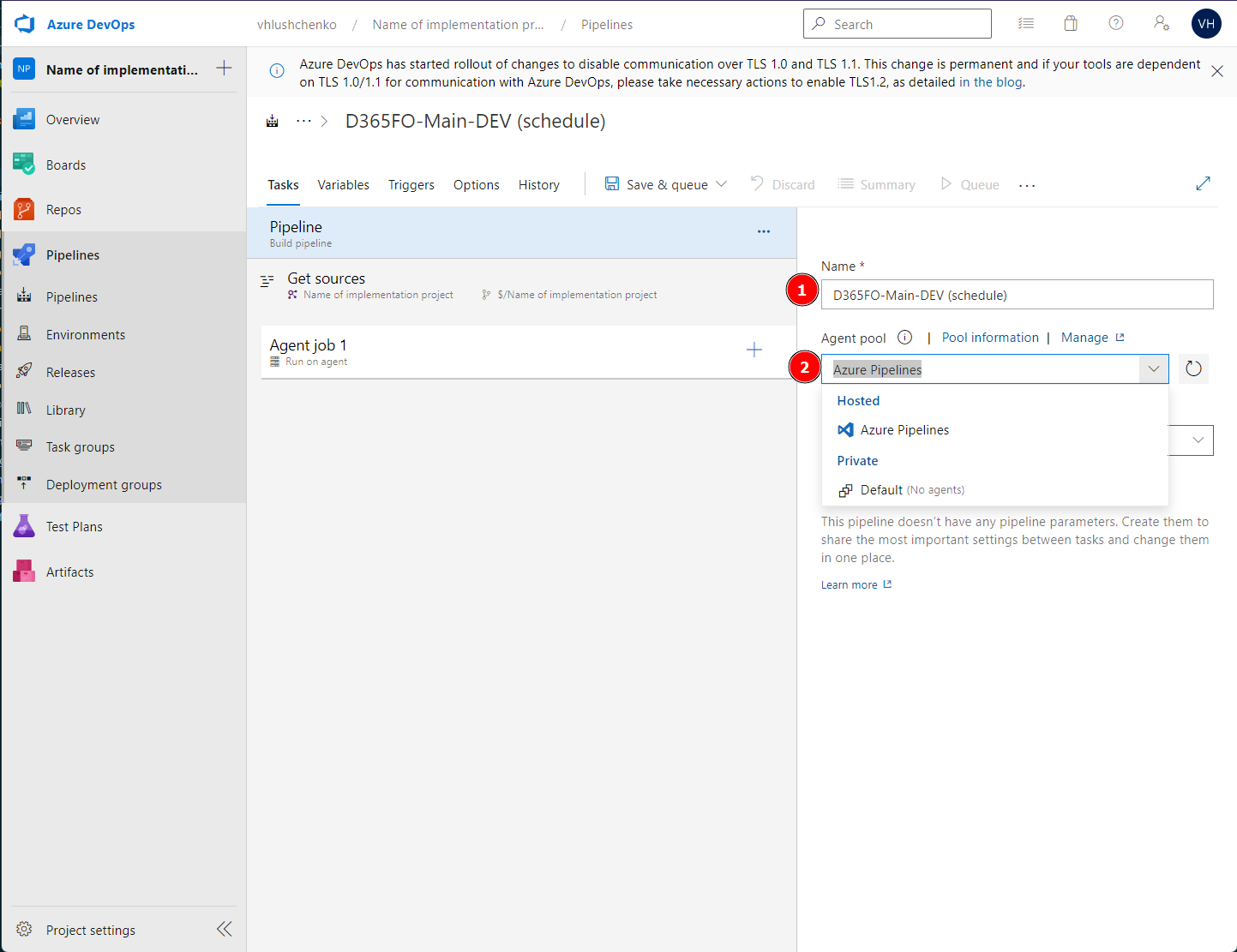The width and height of the screenshot is (1237, 952).
Task: Expand the Agent pool dropdown arrow
Action: (x=1153, y=369)
